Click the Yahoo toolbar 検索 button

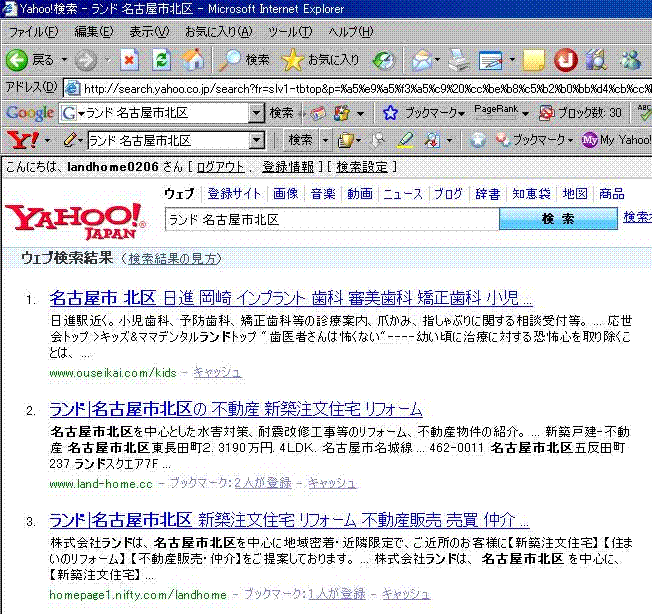tap(300, 140)
